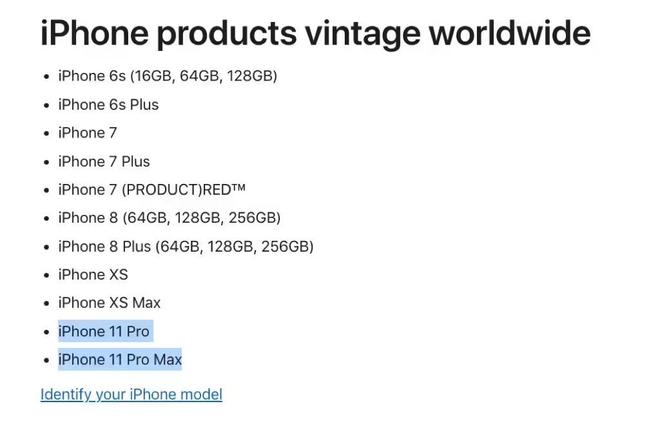Click the iPhone products vintage worldwide heading
The height and width of the screenshot is (437, 660).
point(316,33)
